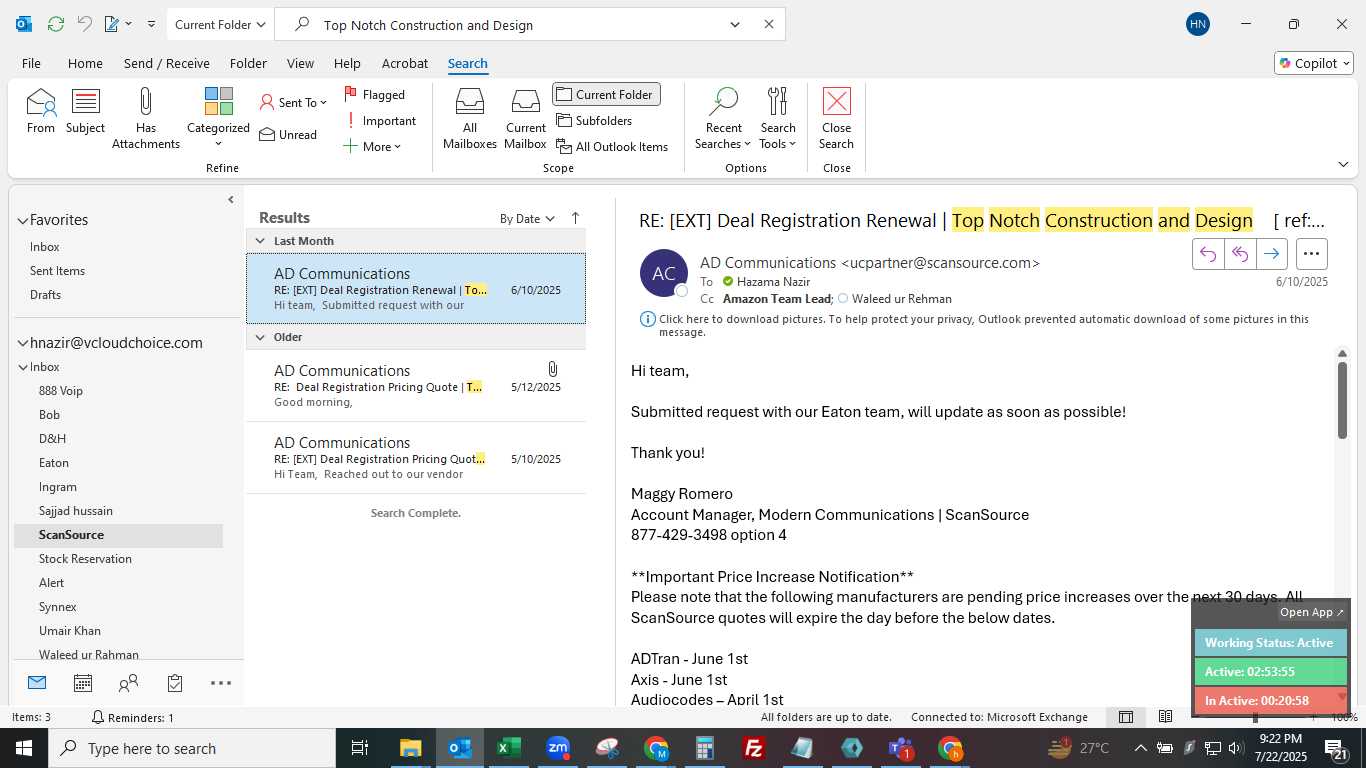Click Reminders: 1 in status bar

[x=132, y=717]
